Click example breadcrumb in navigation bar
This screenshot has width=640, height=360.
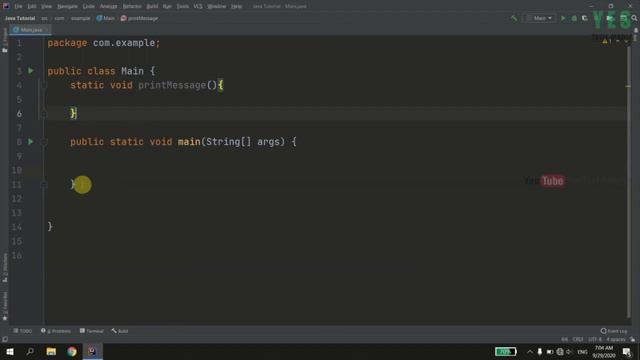80,18
